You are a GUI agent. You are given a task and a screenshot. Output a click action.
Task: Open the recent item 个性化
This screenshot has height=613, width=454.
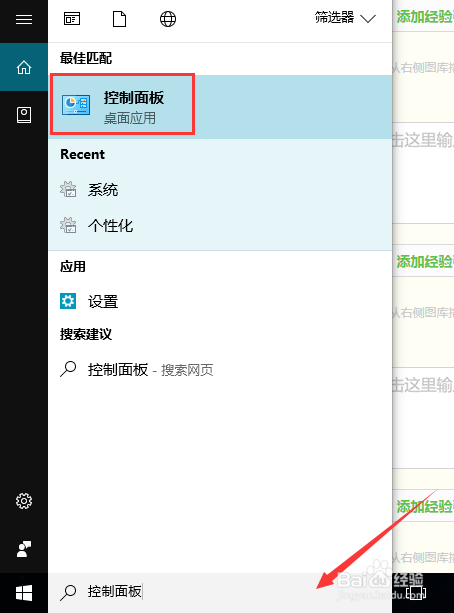click(x=220, y=226)
